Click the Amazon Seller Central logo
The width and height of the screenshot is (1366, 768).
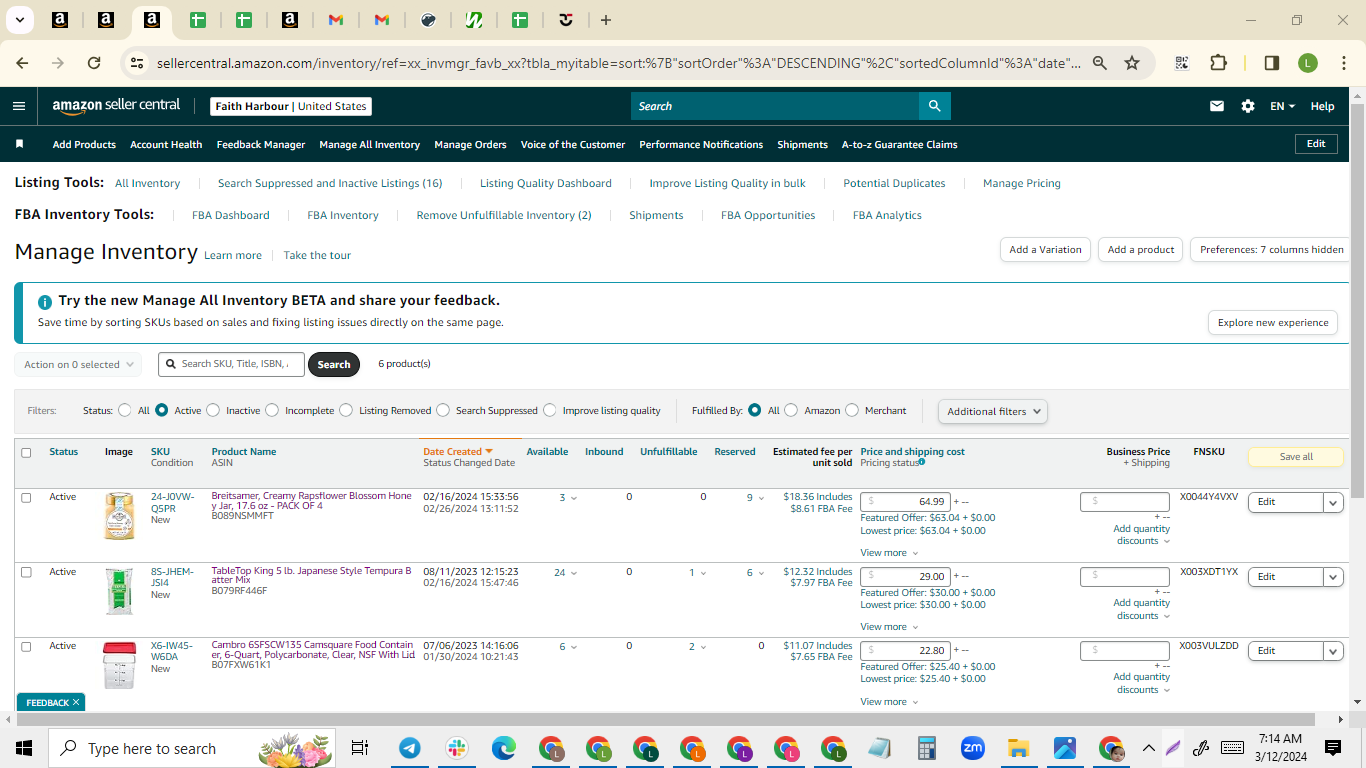click(116, 106)
